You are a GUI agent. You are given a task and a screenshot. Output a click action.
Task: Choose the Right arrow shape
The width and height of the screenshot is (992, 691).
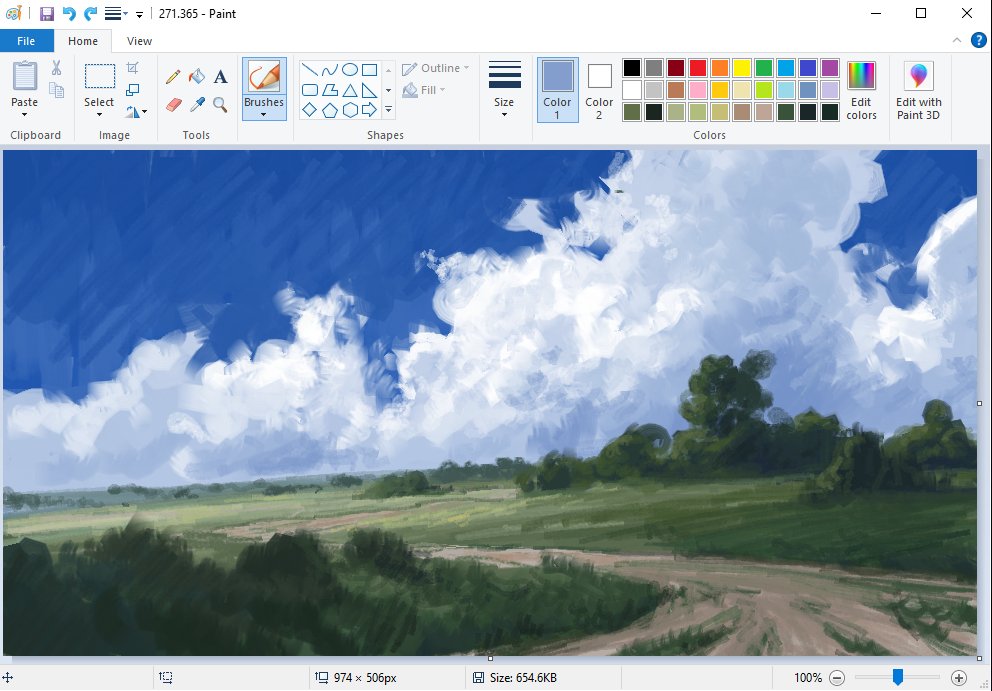(x=369, y=110)
